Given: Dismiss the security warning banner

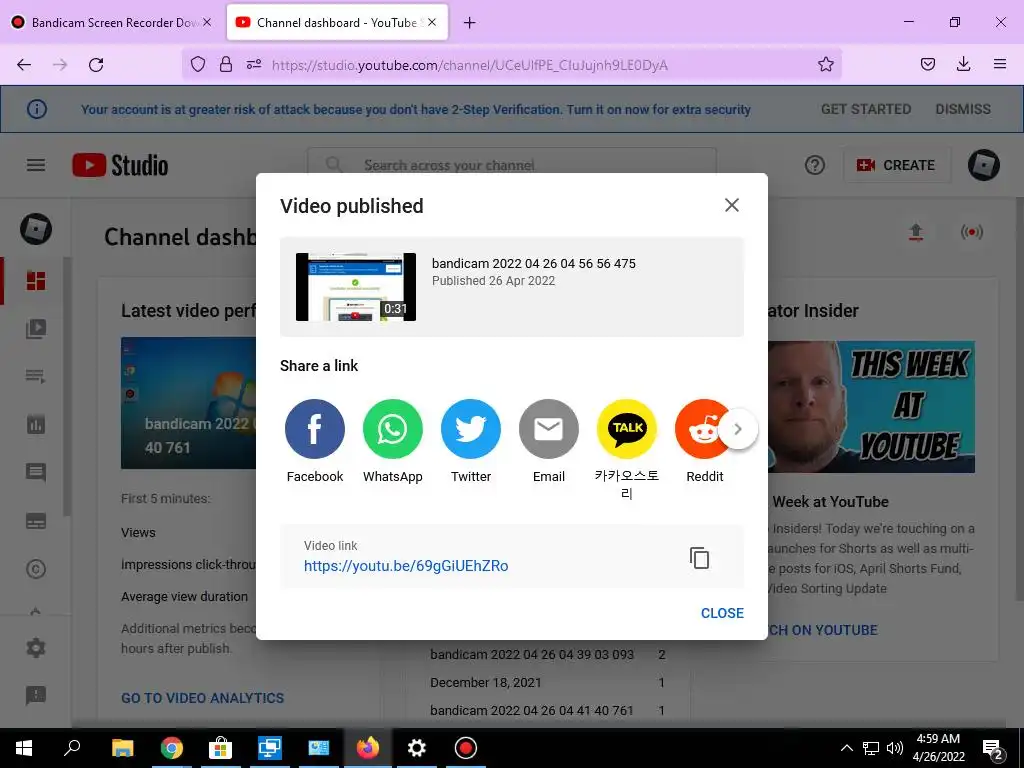Looking at the screenshot, I should [x=963, y=109].
